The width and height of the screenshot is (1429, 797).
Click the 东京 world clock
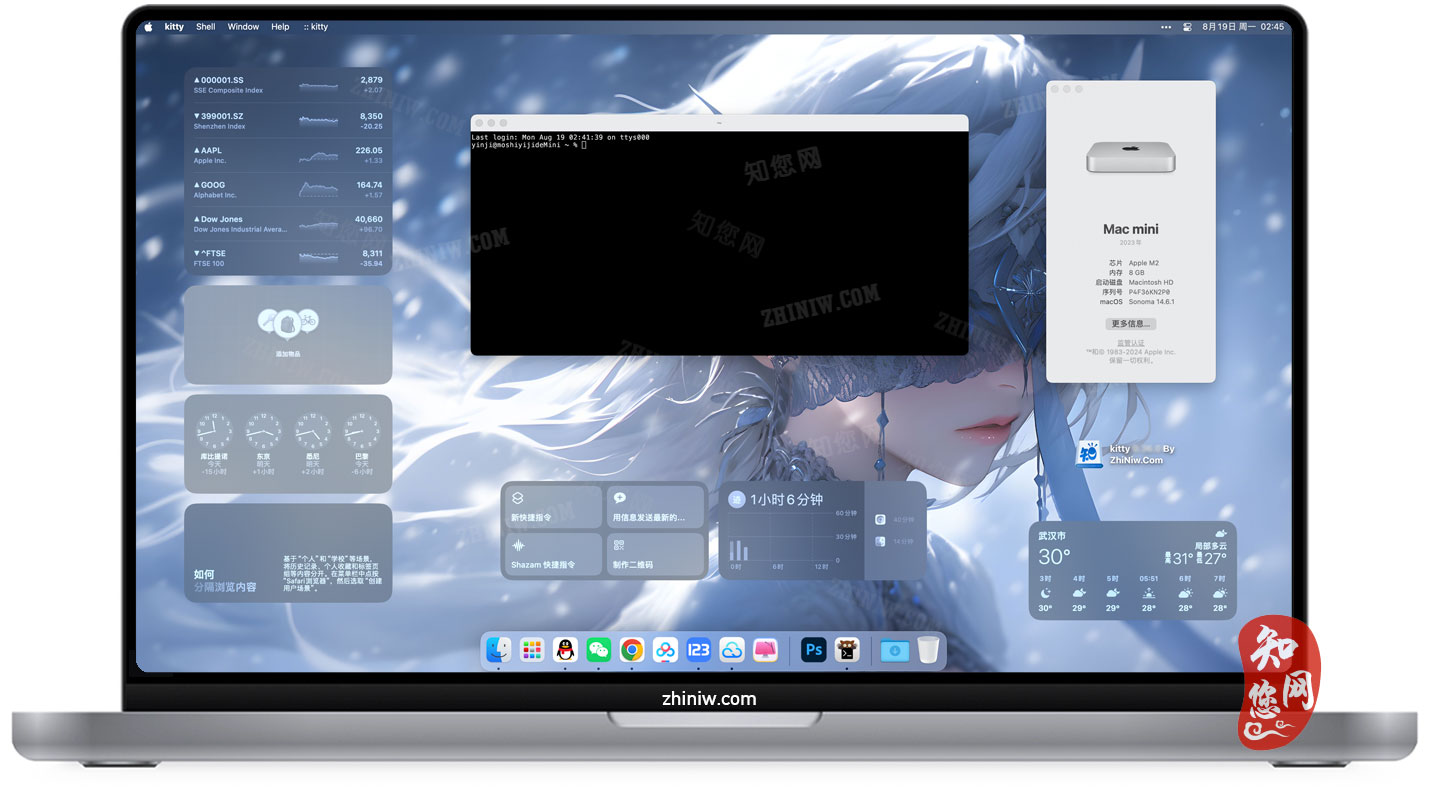click(x=263, y=442)
